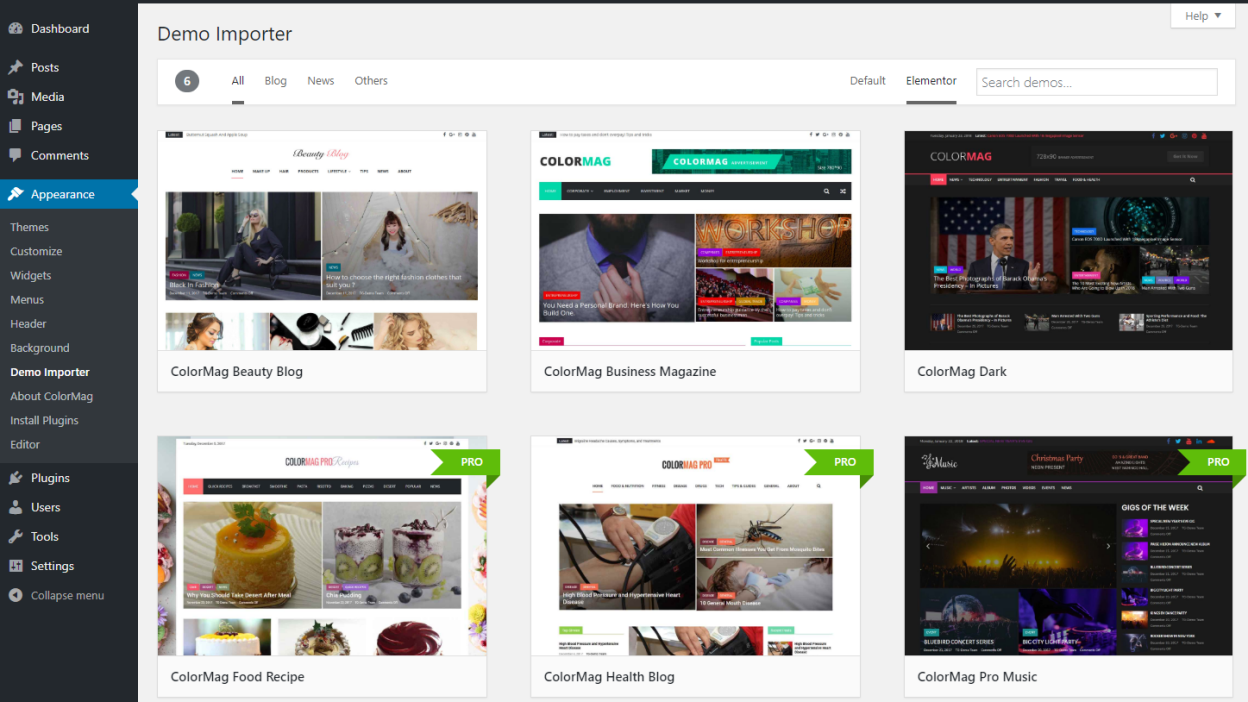
Task: Go to Install Plugins in the sidebar
Action: 44,420
